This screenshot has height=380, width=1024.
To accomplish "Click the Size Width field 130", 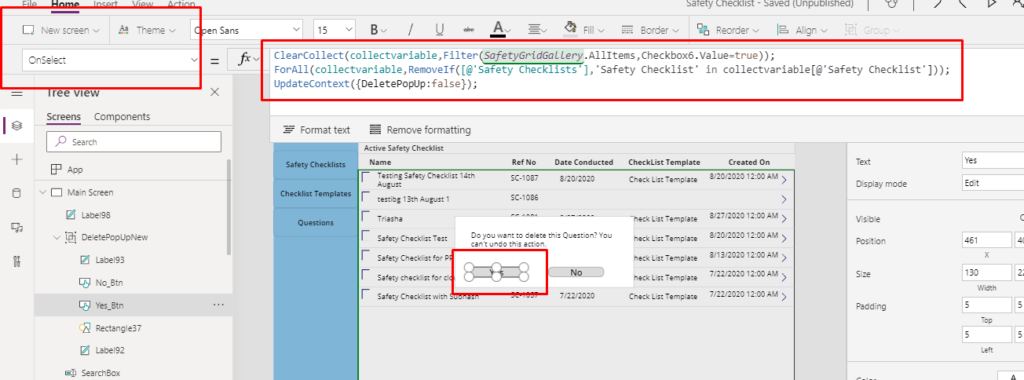I will point(986,273).
